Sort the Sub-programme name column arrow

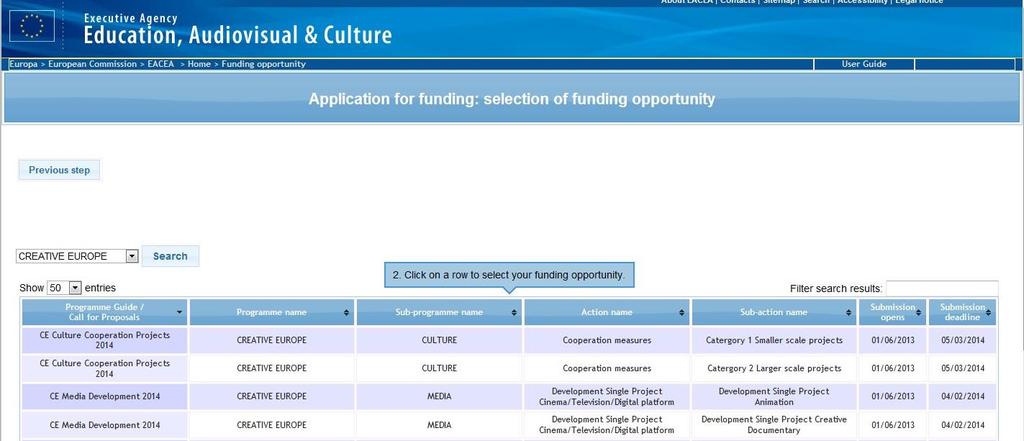click(515, 313)
